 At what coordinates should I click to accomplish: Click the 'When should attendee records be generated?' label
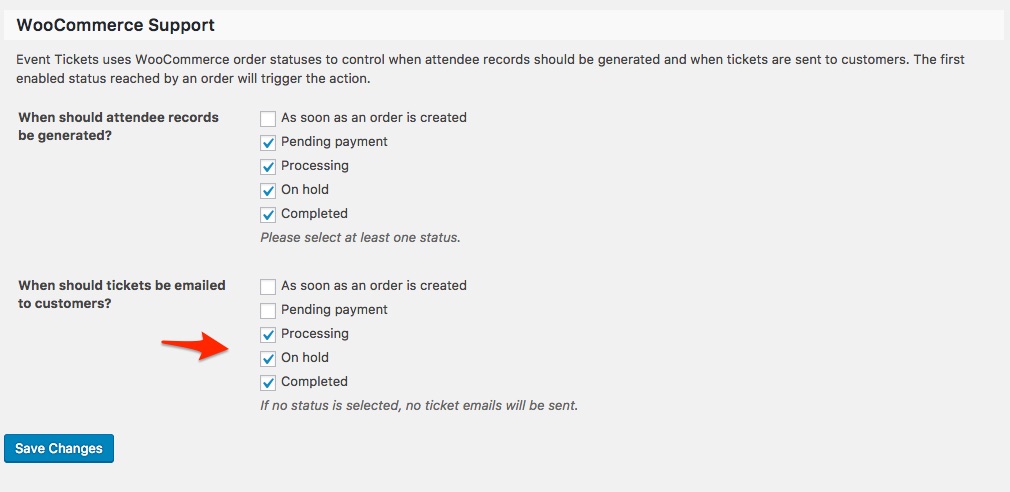tap(118, 126)
